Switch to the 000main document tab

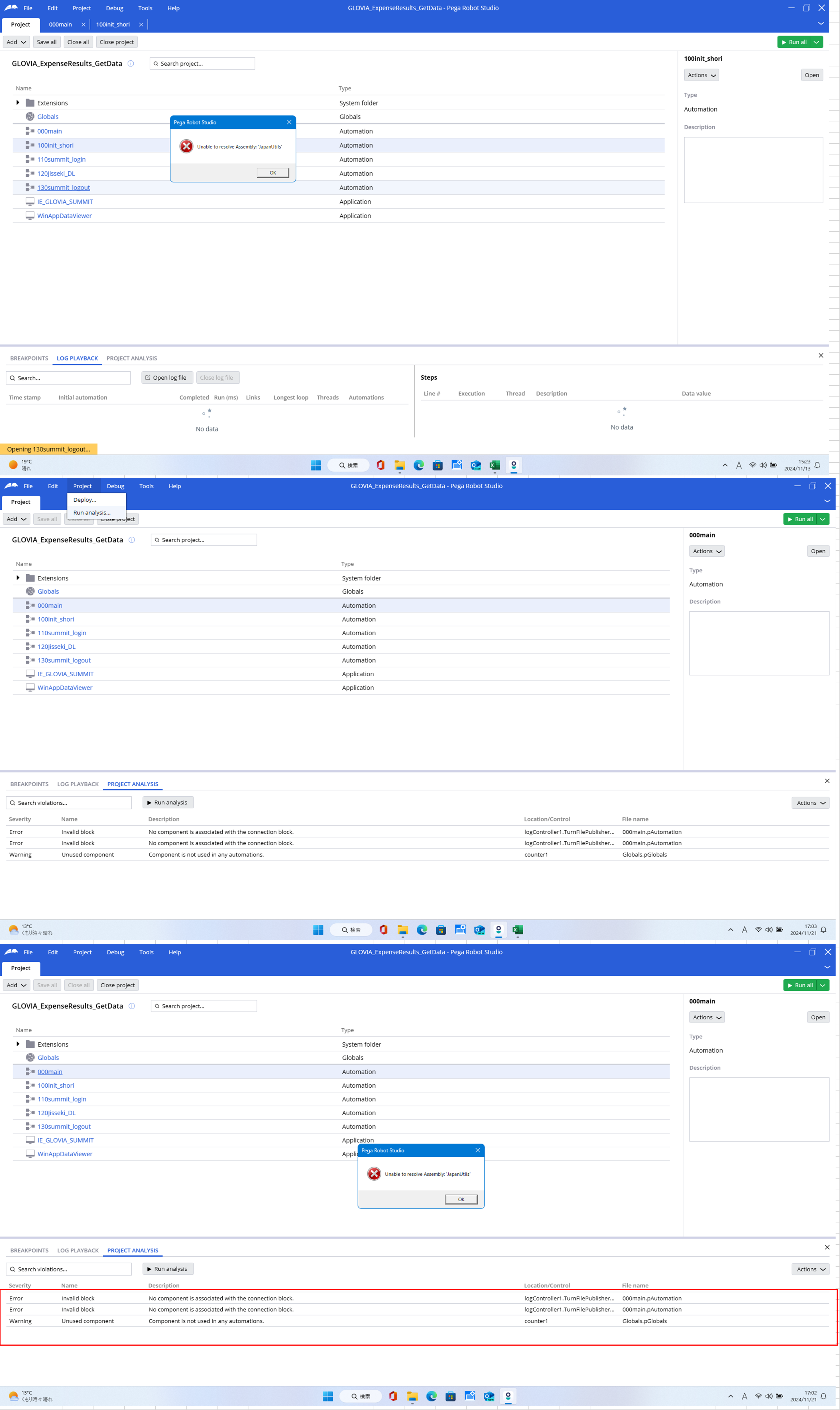click(x=60, y=24)
